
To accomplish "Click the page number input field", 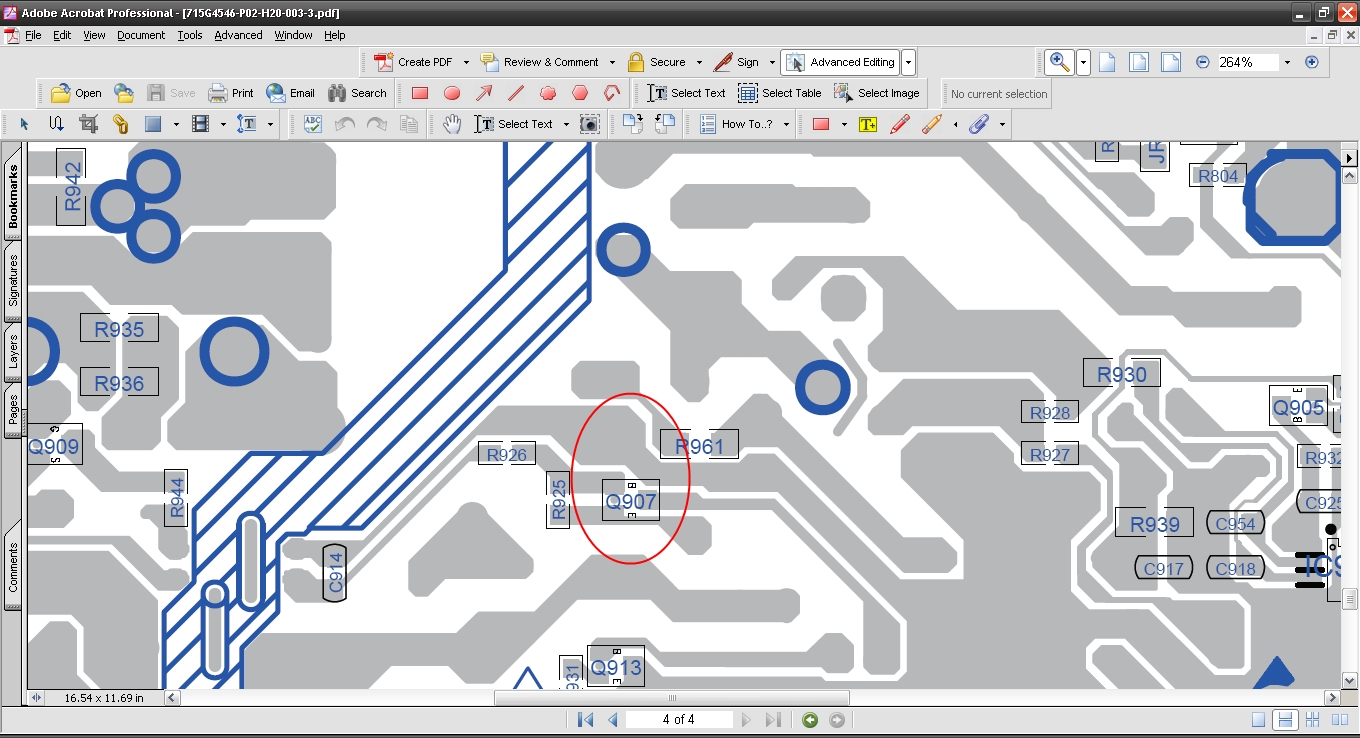I will [x=679, y=720].
